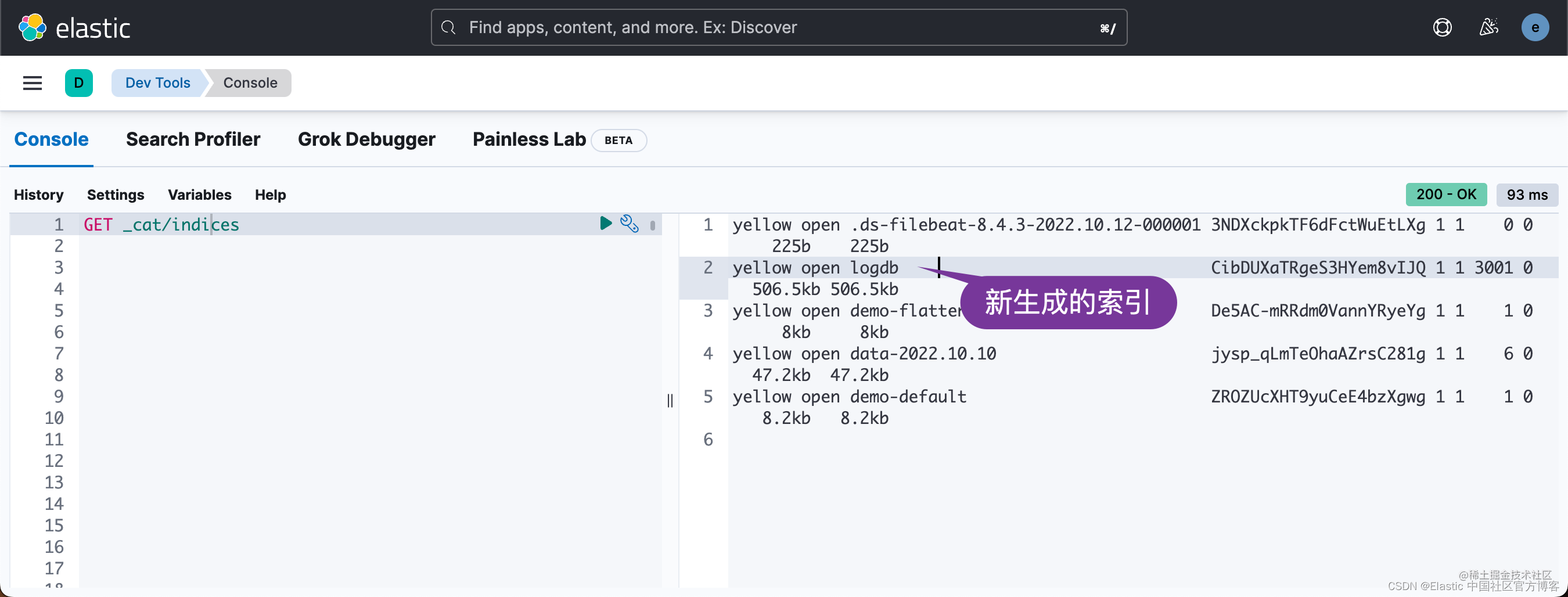Go to the Dev Tools breadcrumb
This screenshot has height=597, width=1568.
[157, 83]
